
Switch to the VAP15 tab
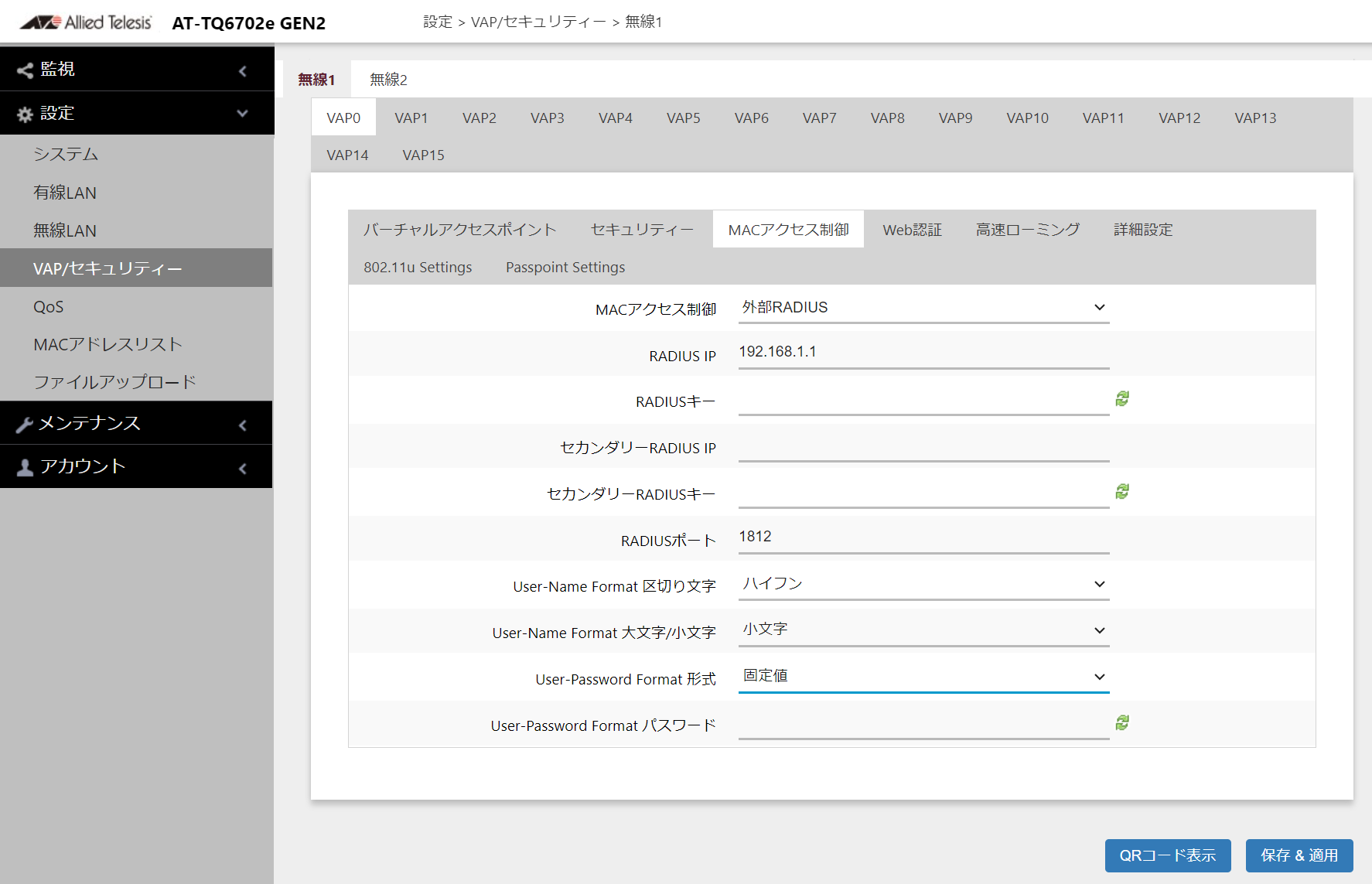[x=424, y=155]
